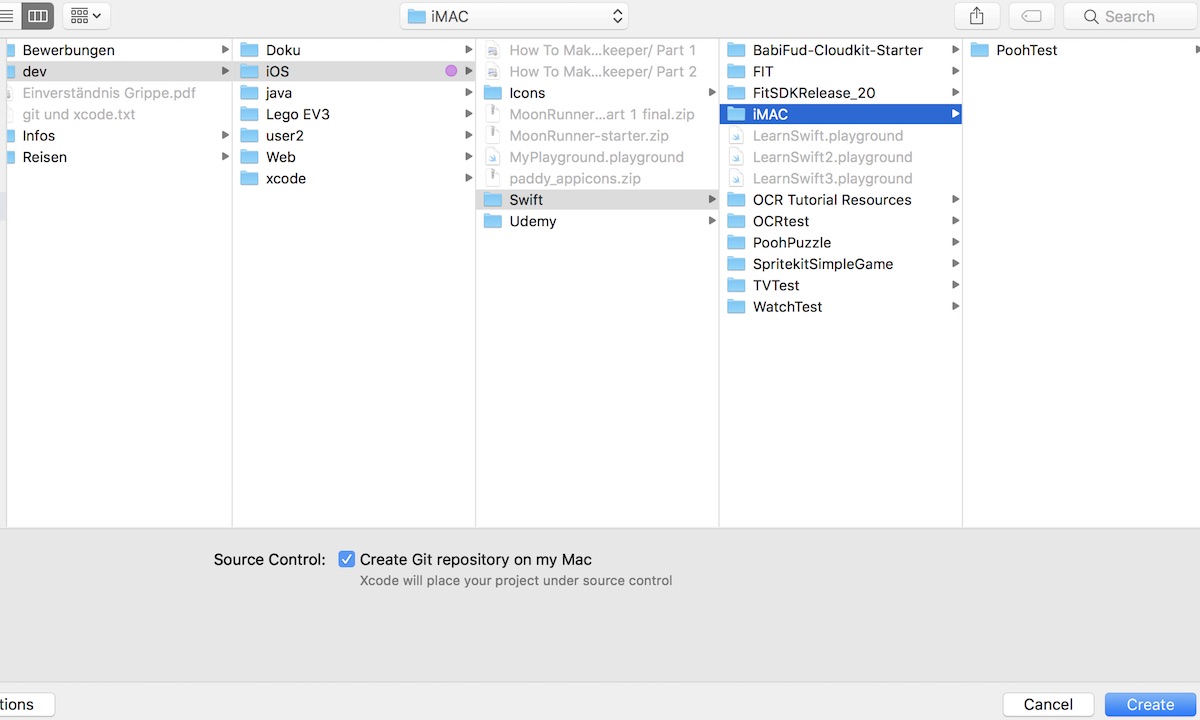This screenshot has height=720, width=1200.
Task: Select the column view icon
Action: [x=37, y=16]
